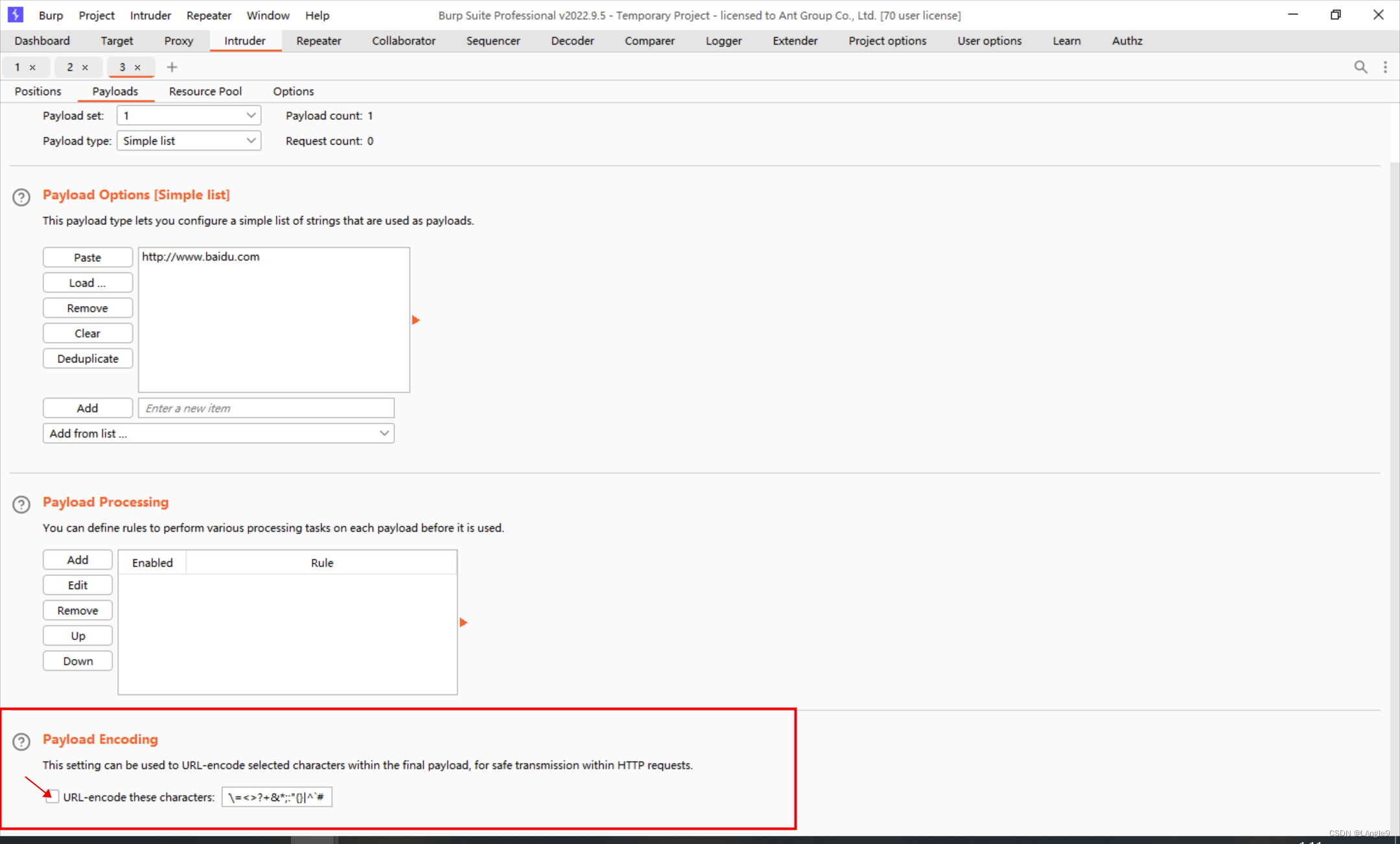The image size is (1400, 844).
Task: Add a new Intruder tab with plus icon
Action: (x=172, y=67)
